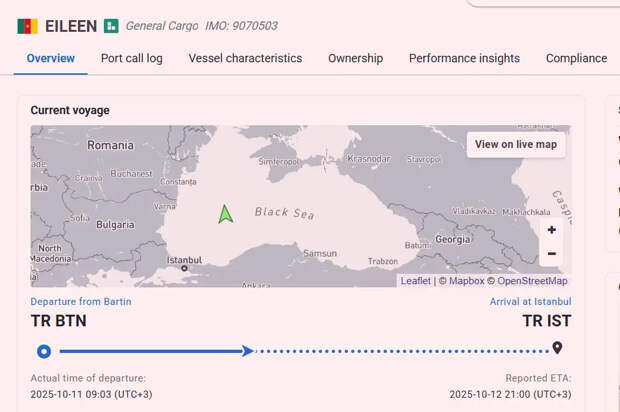Go to the Ownership tab
The width and height of the screenshot is (620, 412).
[x=355, y=58]
